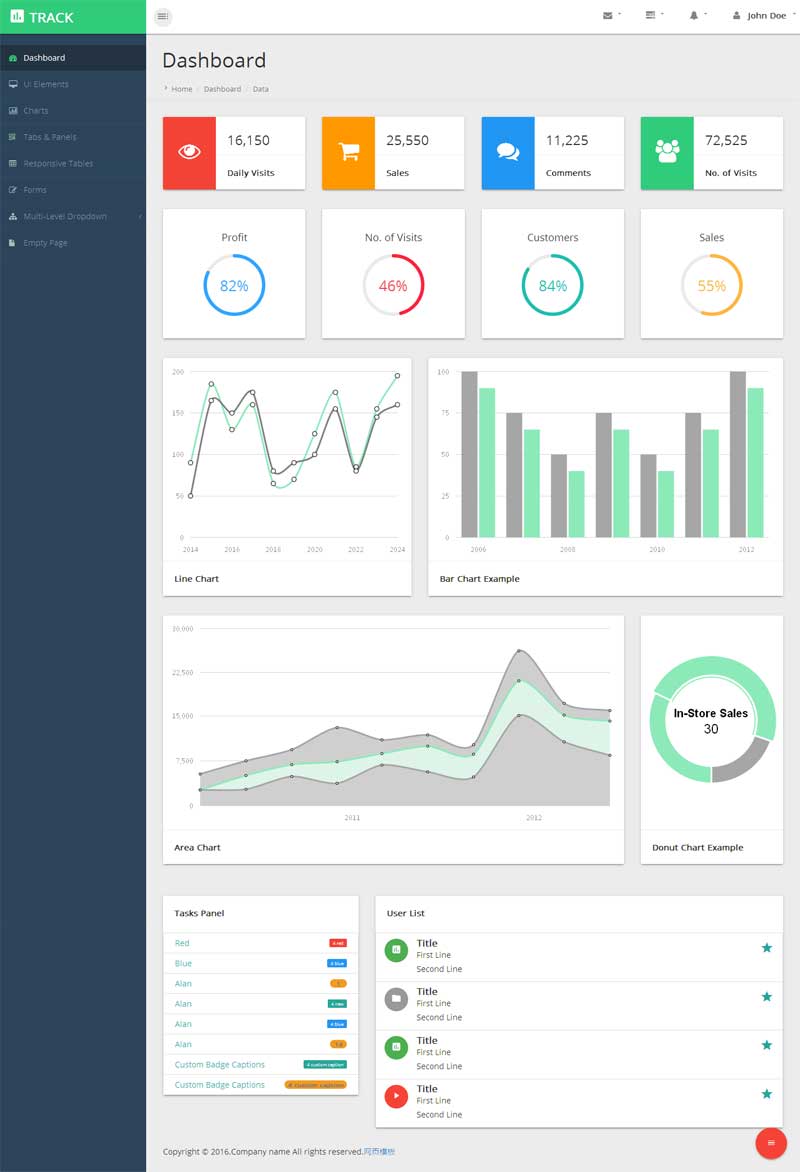This screenshot has width=800, height=1172.
Task: Click the green users group icon
Action: coord(667,153)
